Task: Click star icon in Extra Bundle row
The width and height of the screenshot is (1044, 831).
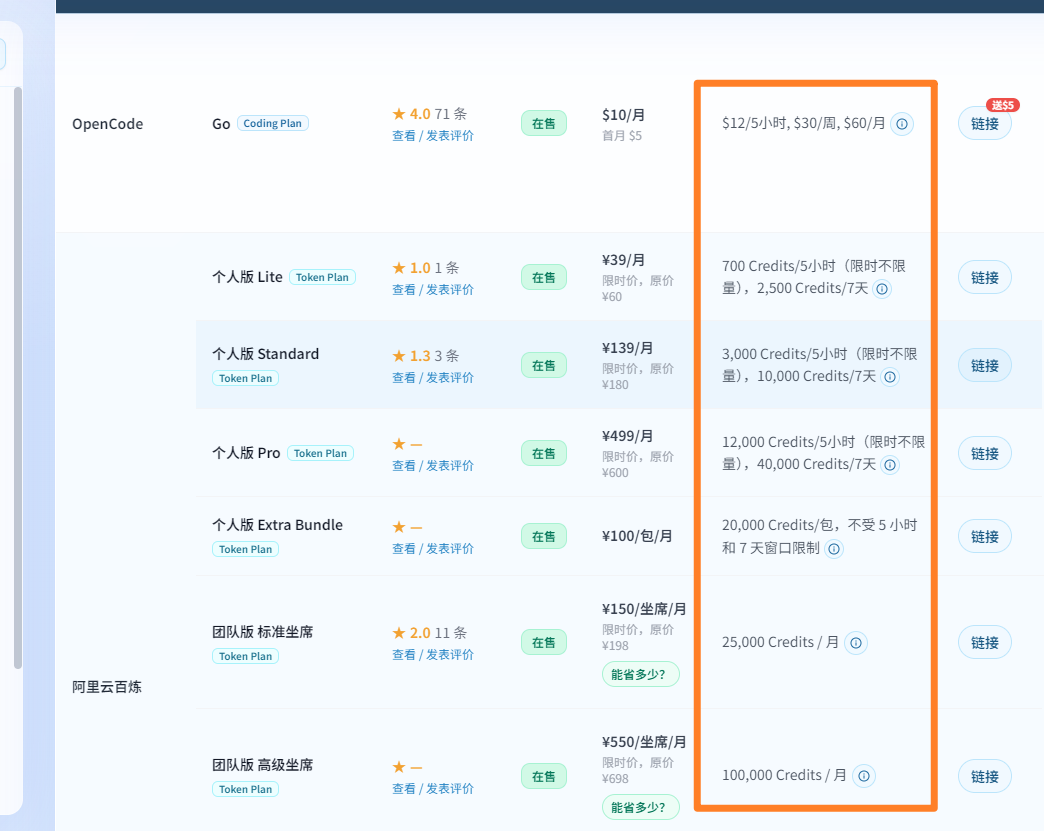Action: point(399,527)
